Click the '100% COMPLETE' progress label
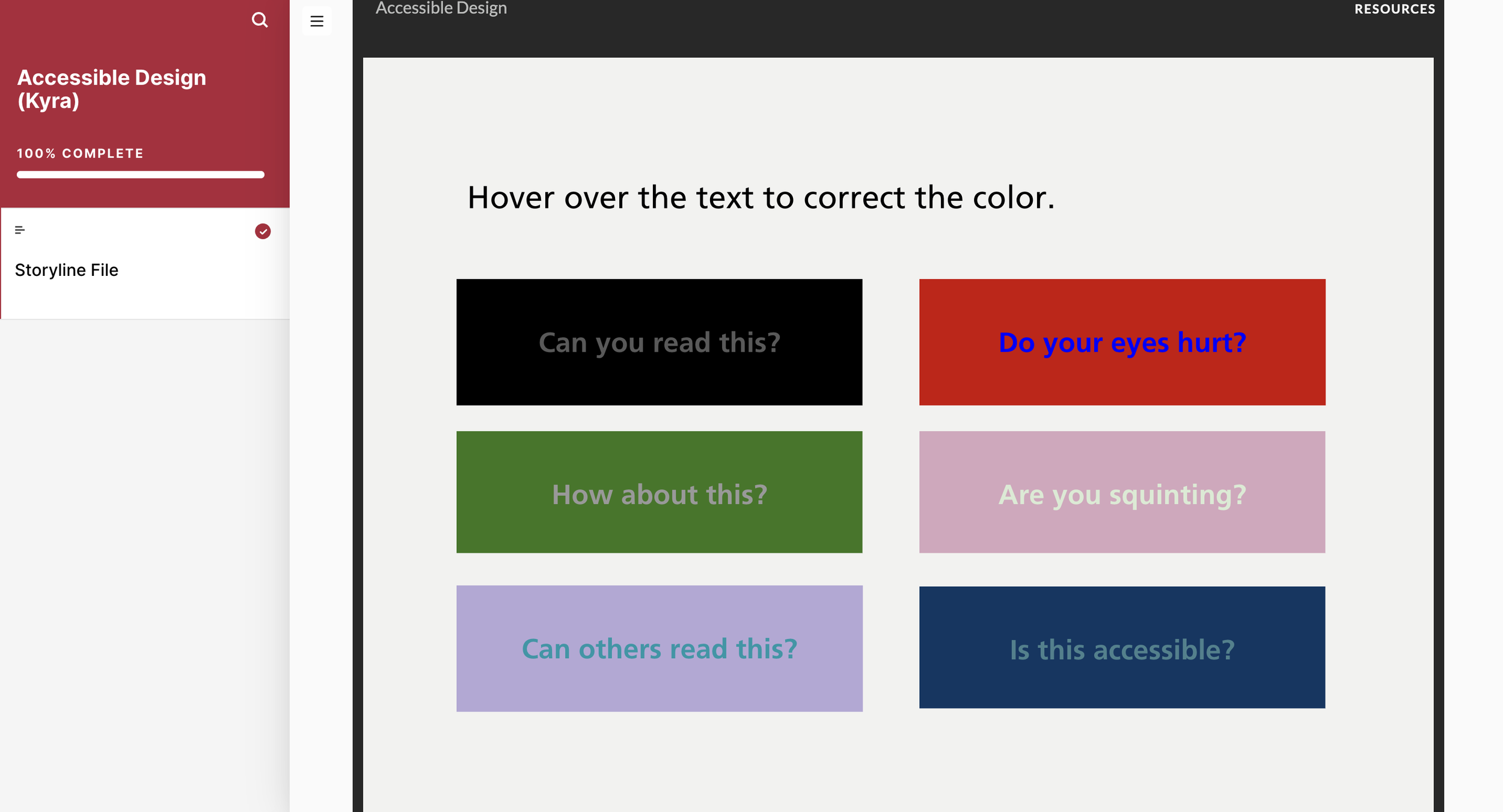The image size is (1503, 812). tap(81, 153)
